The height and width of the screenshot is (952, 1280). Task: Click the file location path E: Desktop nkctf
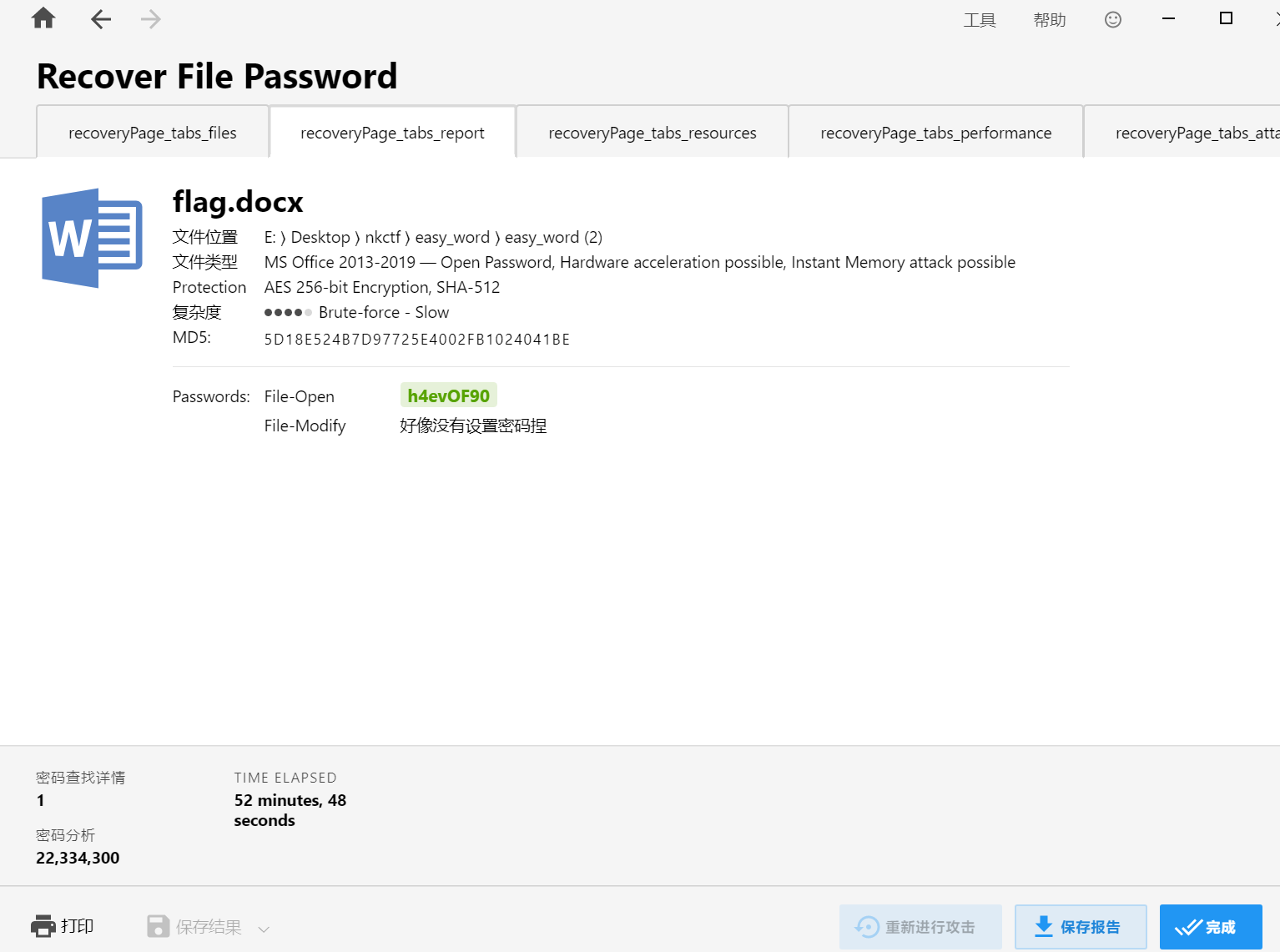click(433, 238)
